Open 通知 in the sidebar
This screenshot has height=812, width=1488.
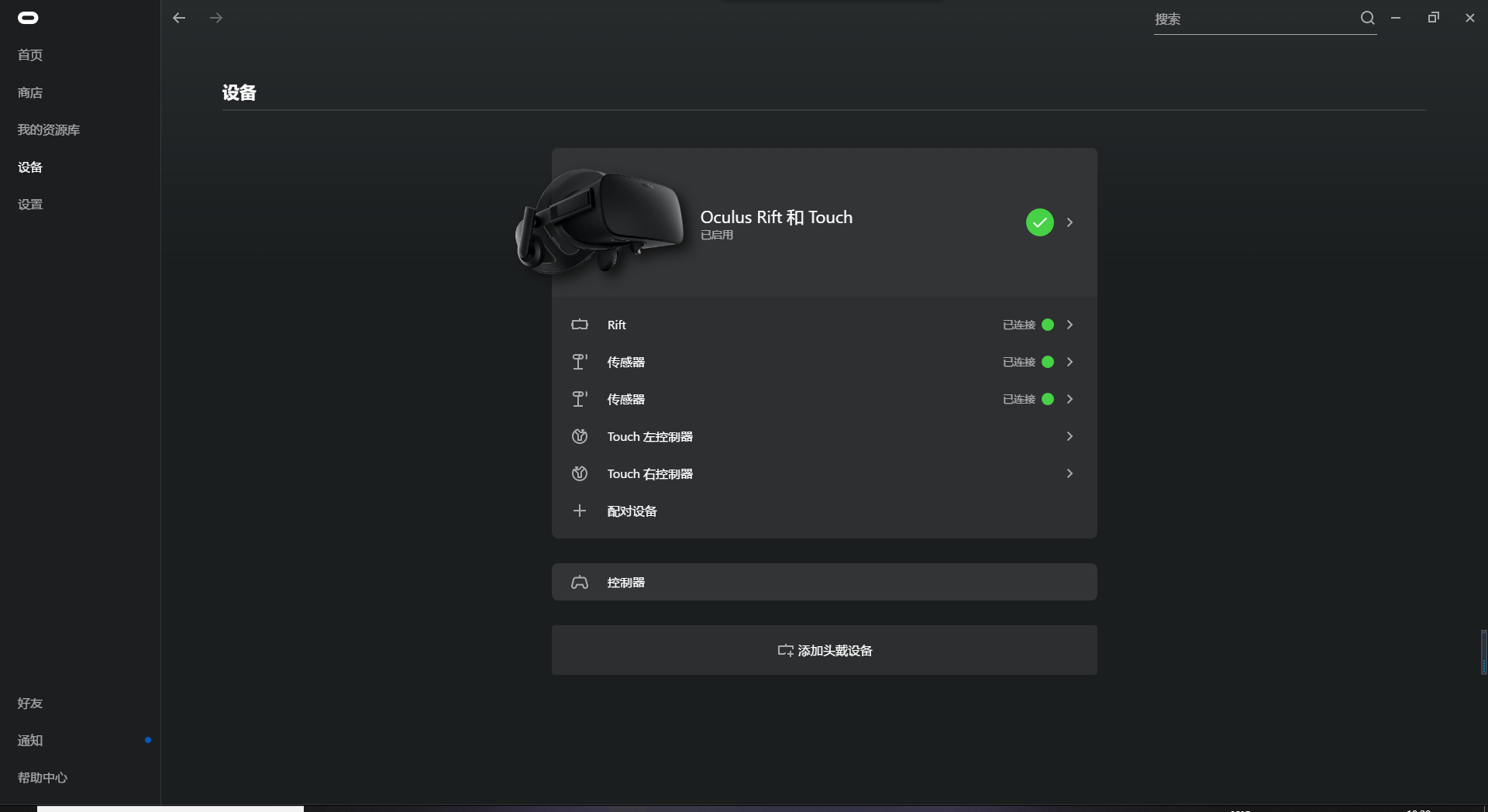[x=30, y=740]
